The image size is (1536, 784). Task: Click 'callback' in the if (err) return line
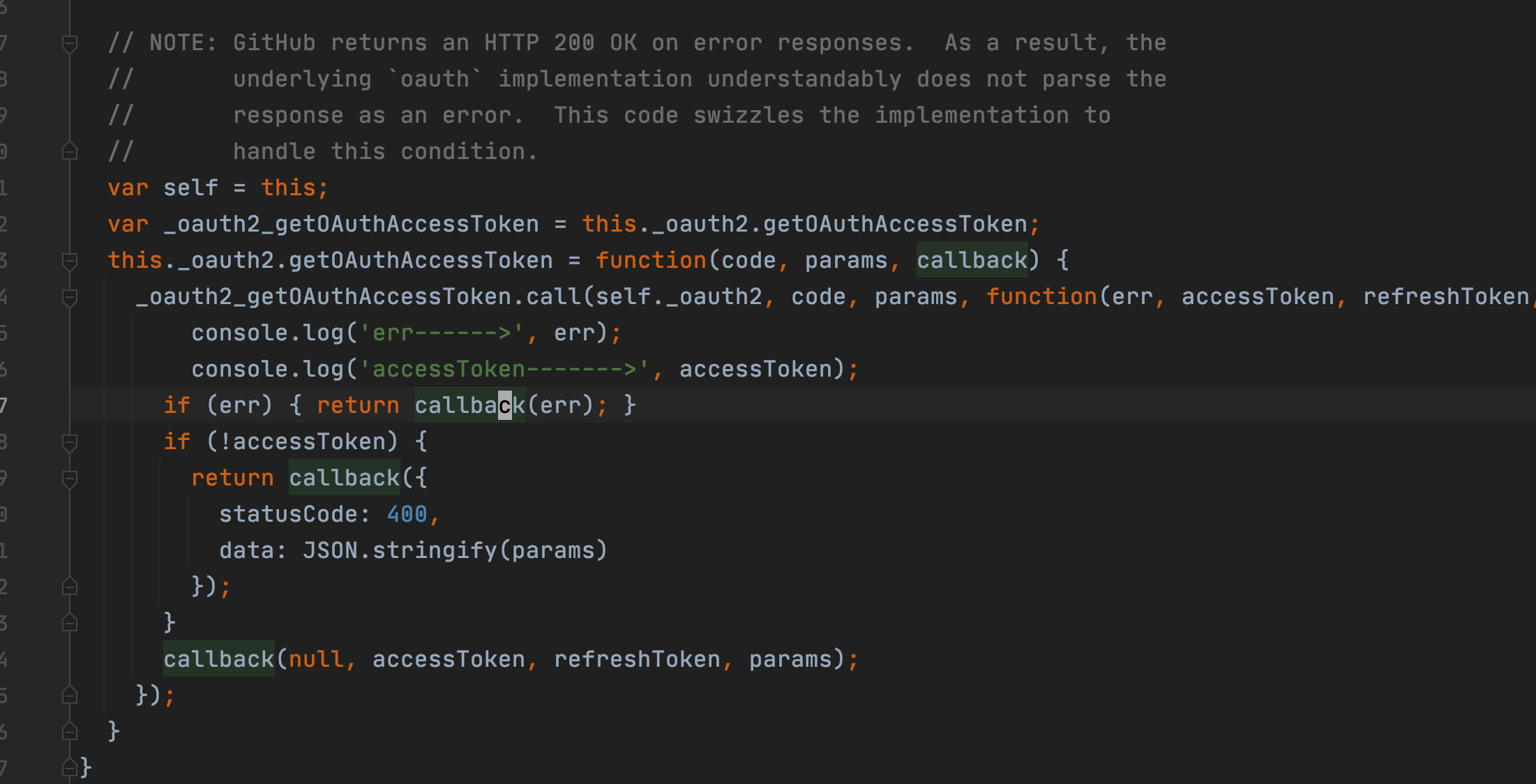469,405
